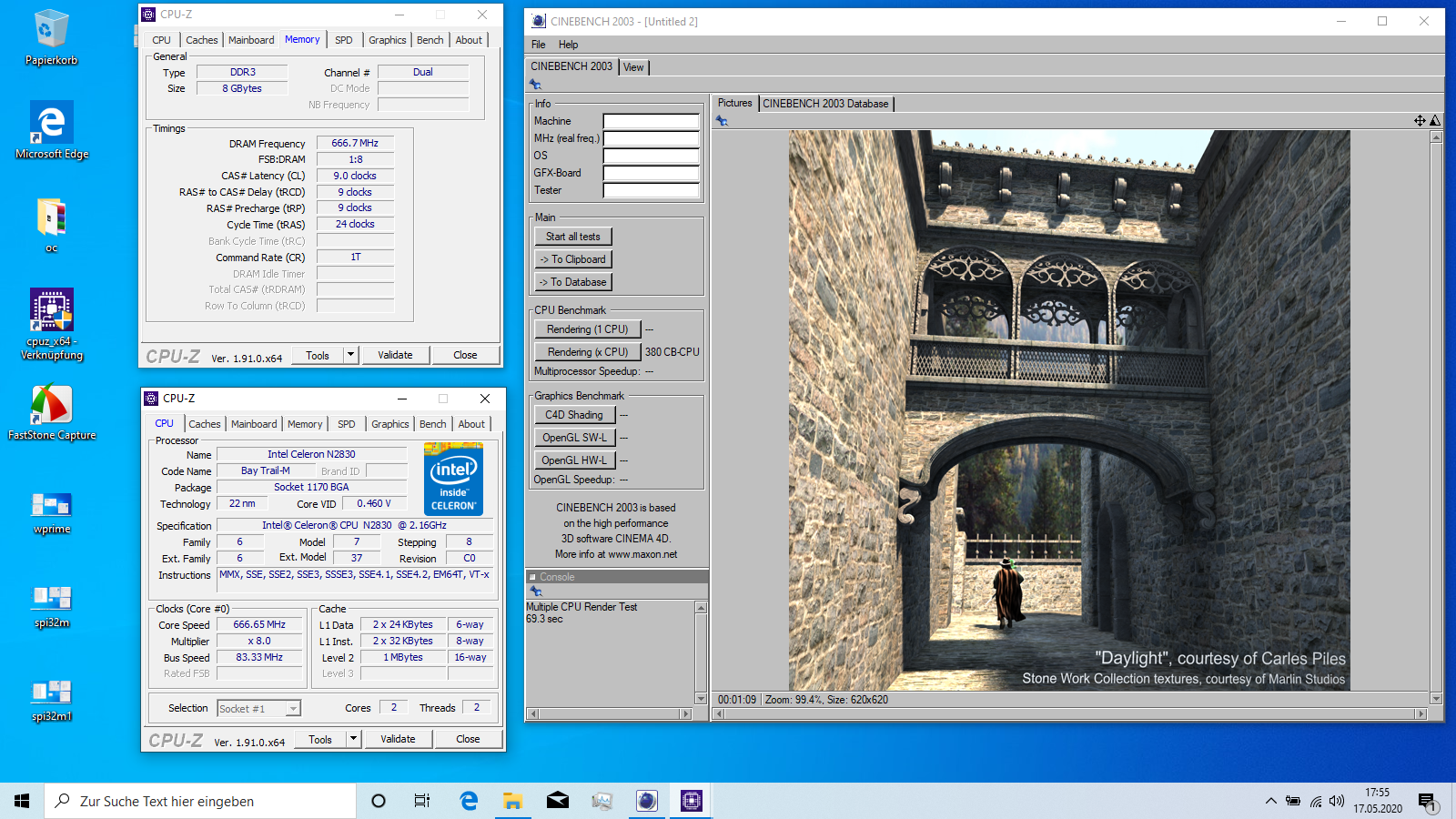Open Task View on the taskbar
1456x819 pixels.
coord(422,801)
